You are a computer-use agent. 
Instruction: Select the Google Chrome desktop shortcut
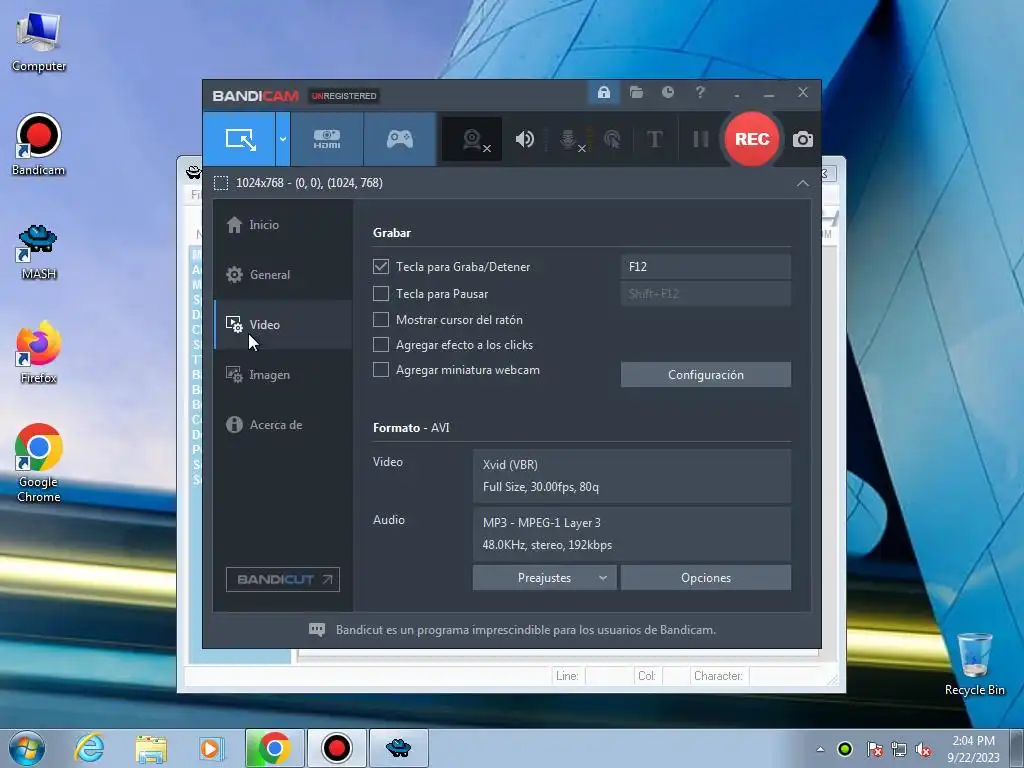tap(39, 463)
